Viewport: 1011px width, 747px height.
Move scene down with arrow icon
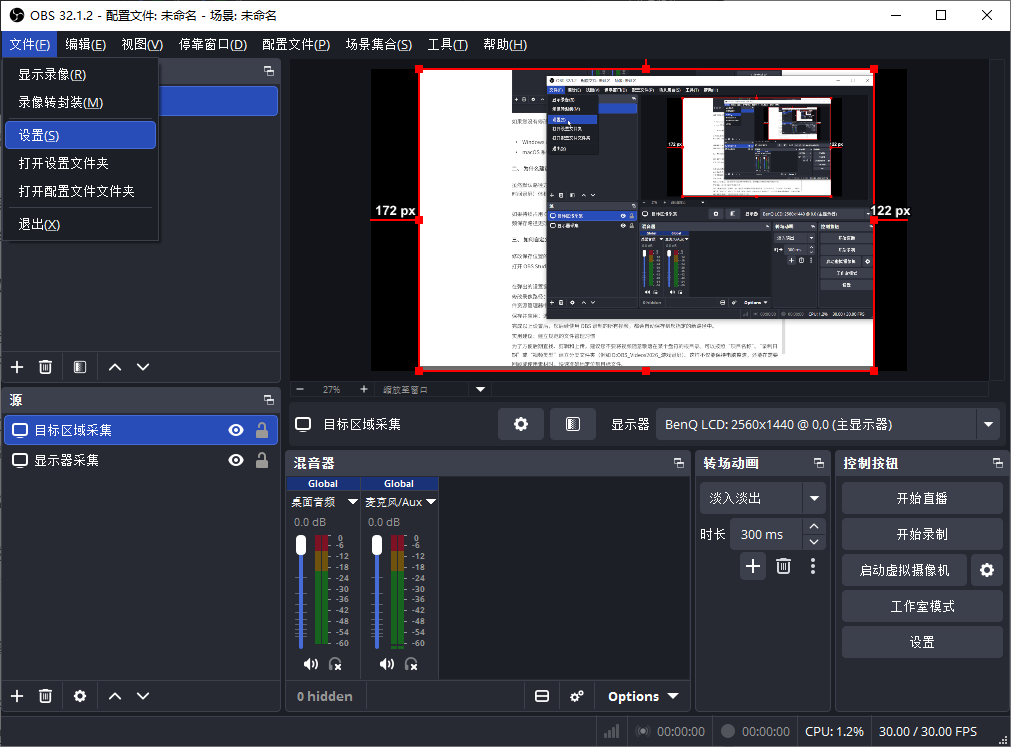pos(143,367)
